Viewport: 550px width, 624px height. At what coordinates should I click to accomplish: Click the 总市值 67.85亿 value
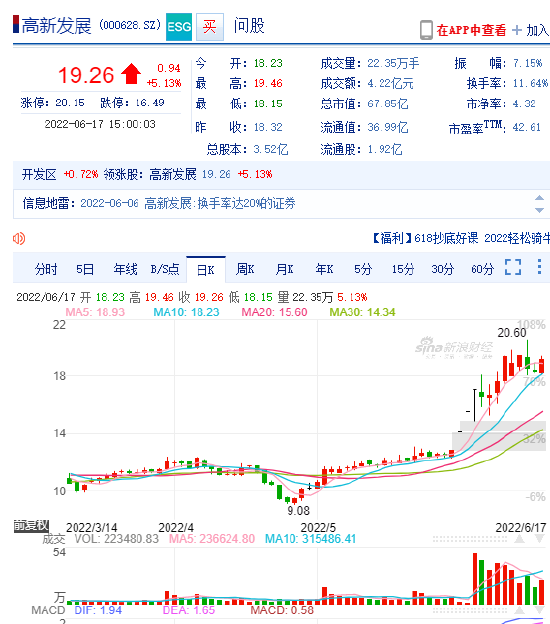click(388, 104)
